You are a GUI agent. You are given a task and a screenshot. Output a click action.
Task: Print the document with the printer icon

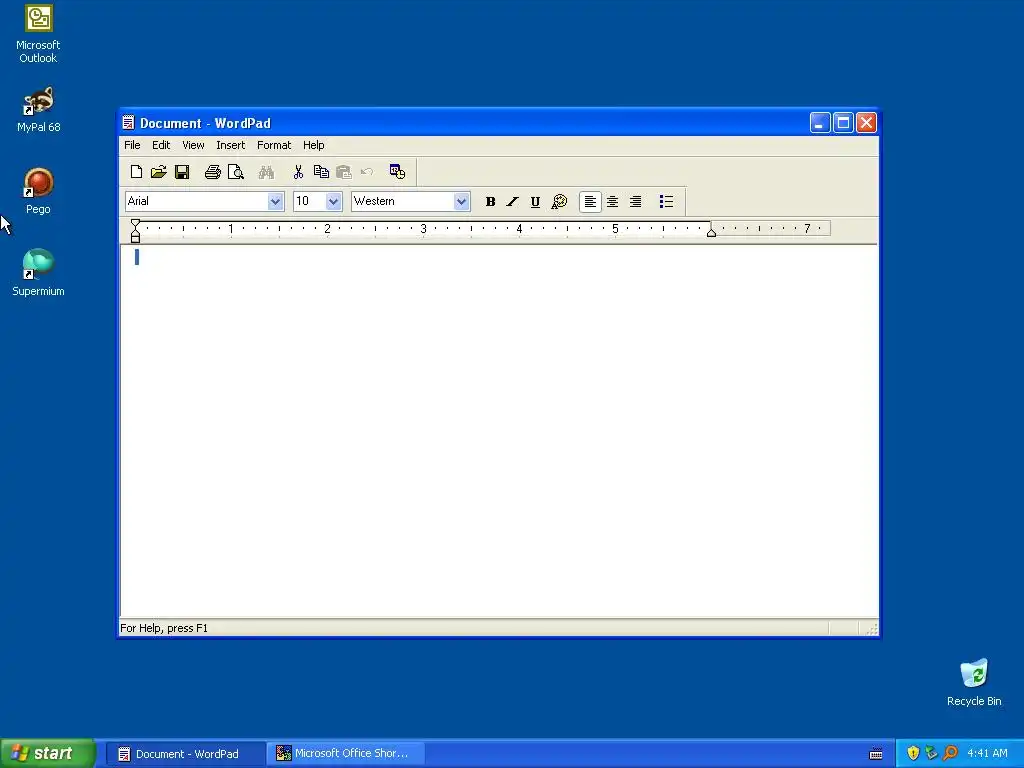(x=212, y=172)
